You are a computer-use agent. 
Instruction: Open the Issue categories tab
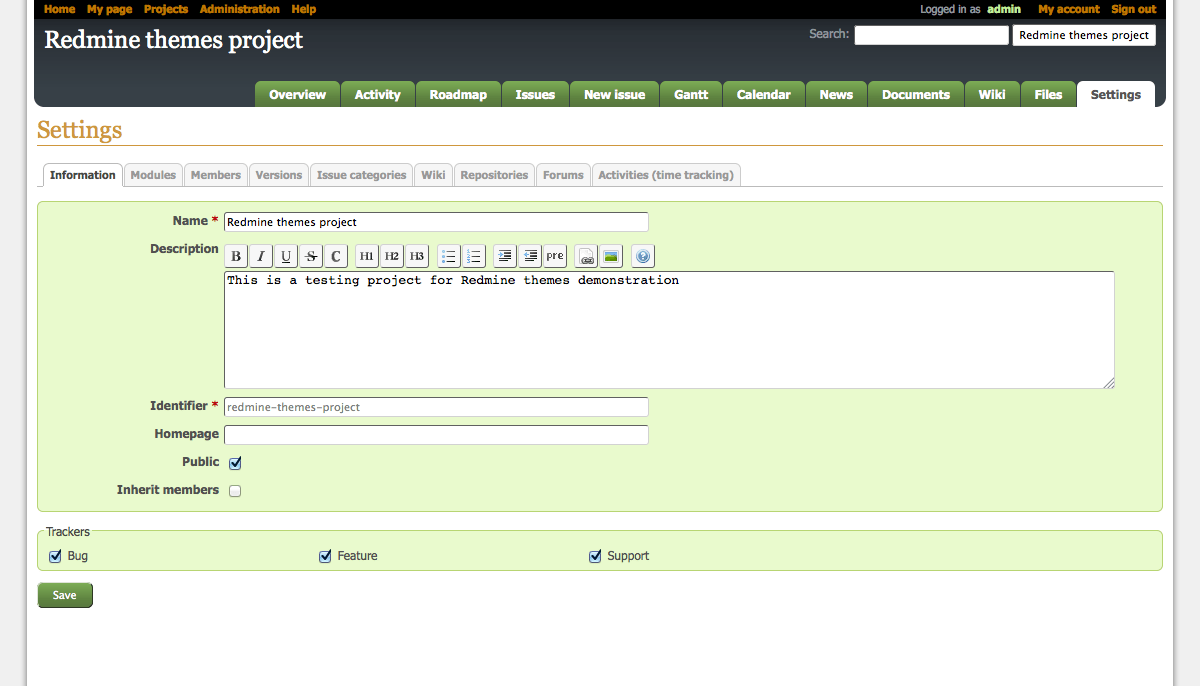pos(362,175)
